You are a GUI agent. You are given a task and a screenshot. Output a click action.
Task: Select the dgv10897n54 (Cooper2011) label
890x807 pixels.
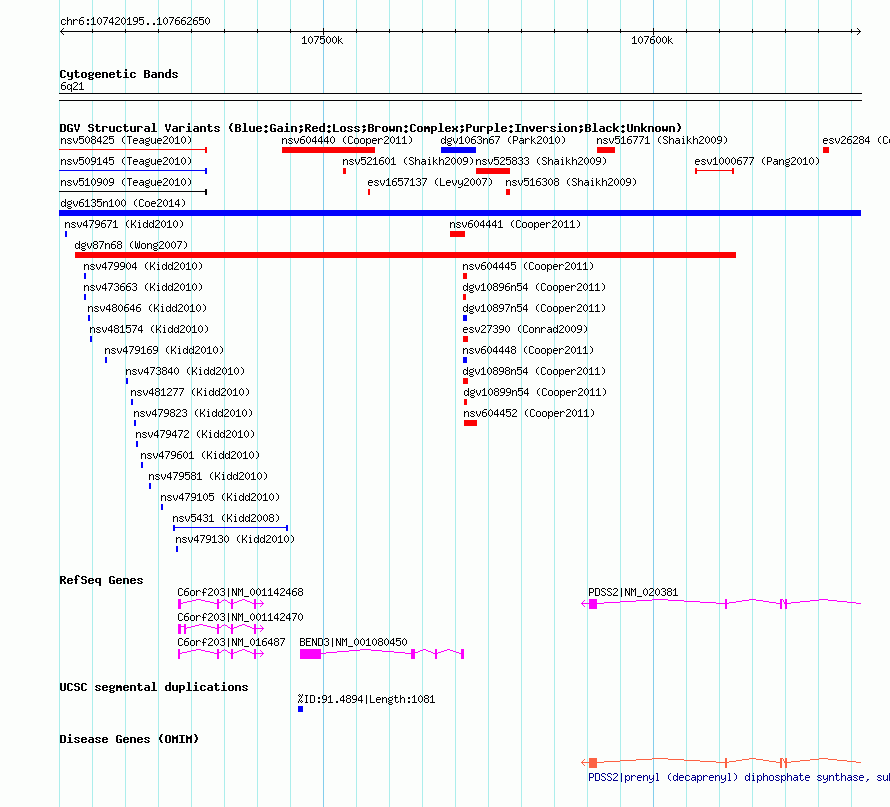click(534, 308)
